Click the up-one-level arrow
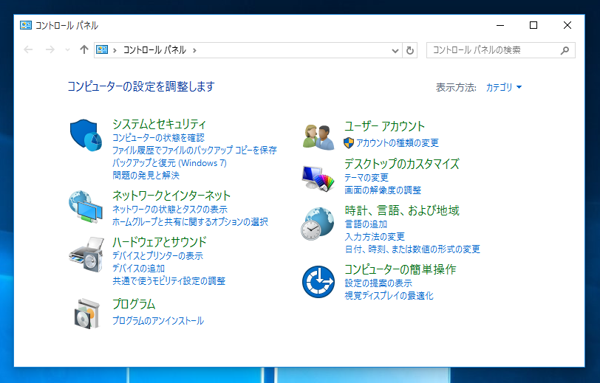 click(x=84, y=50)
